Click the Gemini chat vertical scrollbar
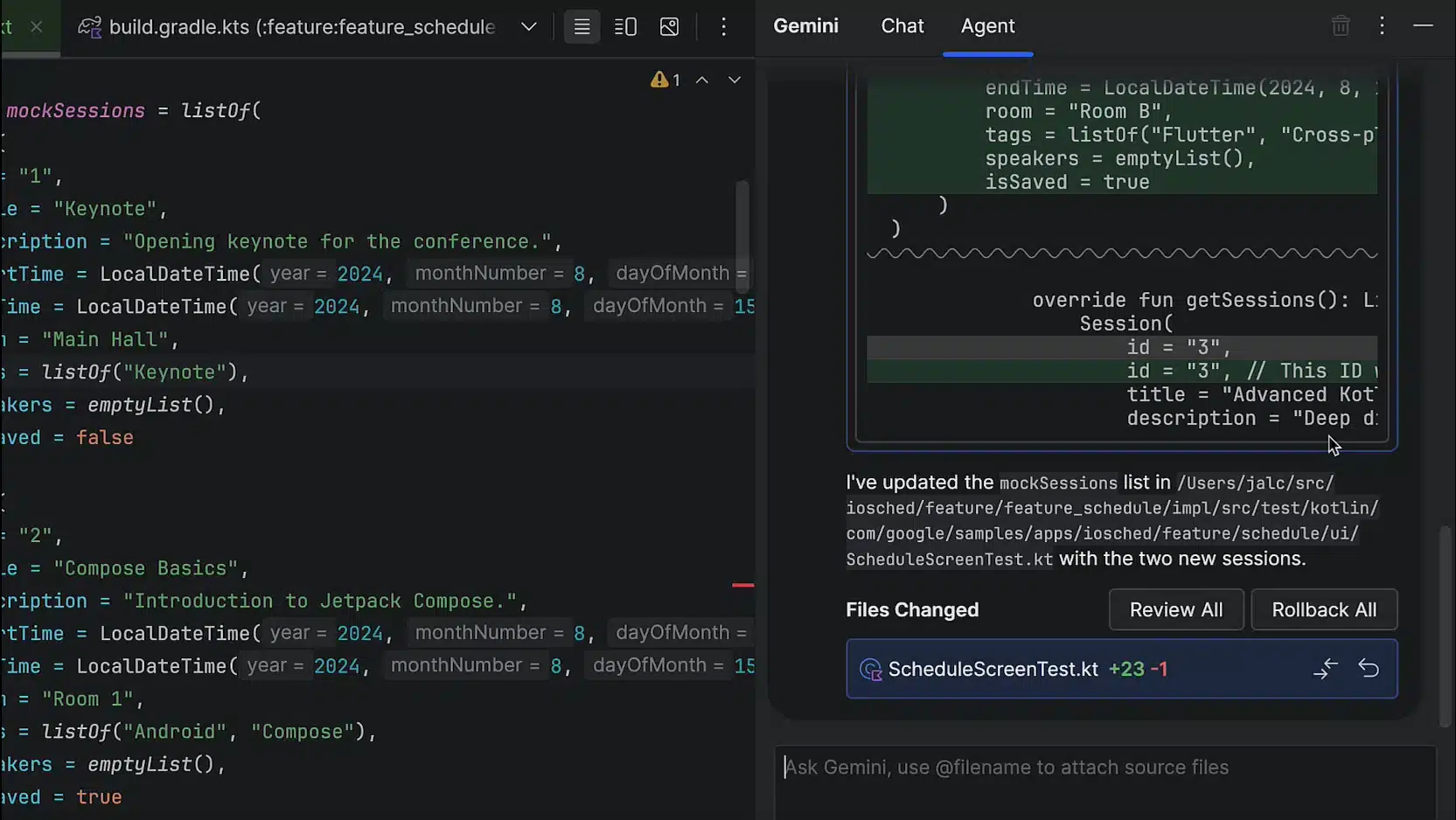This screenshot has width=1456, height=820. click(x=1445, y=625)
